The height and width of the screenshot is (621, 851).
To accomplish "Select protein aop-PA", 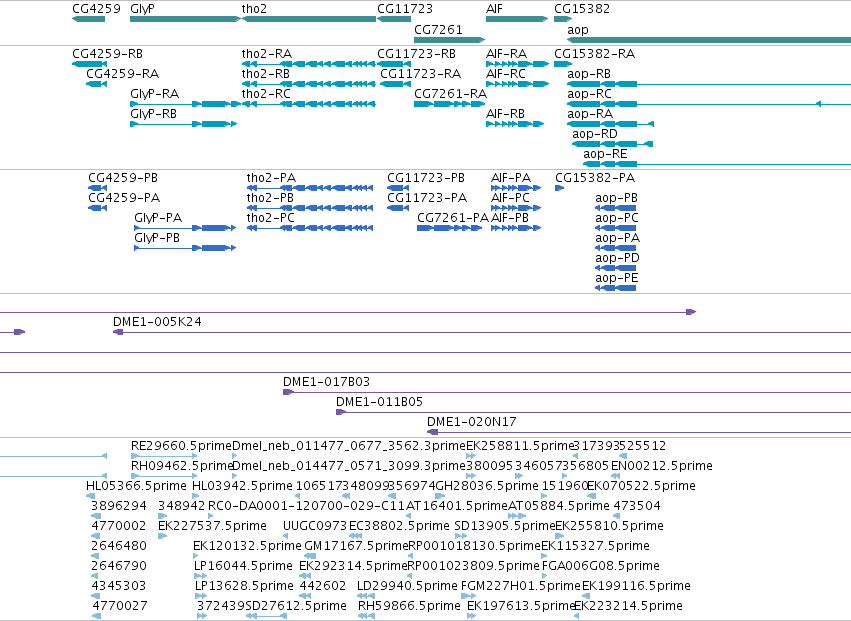I will (x=615, y=248).
